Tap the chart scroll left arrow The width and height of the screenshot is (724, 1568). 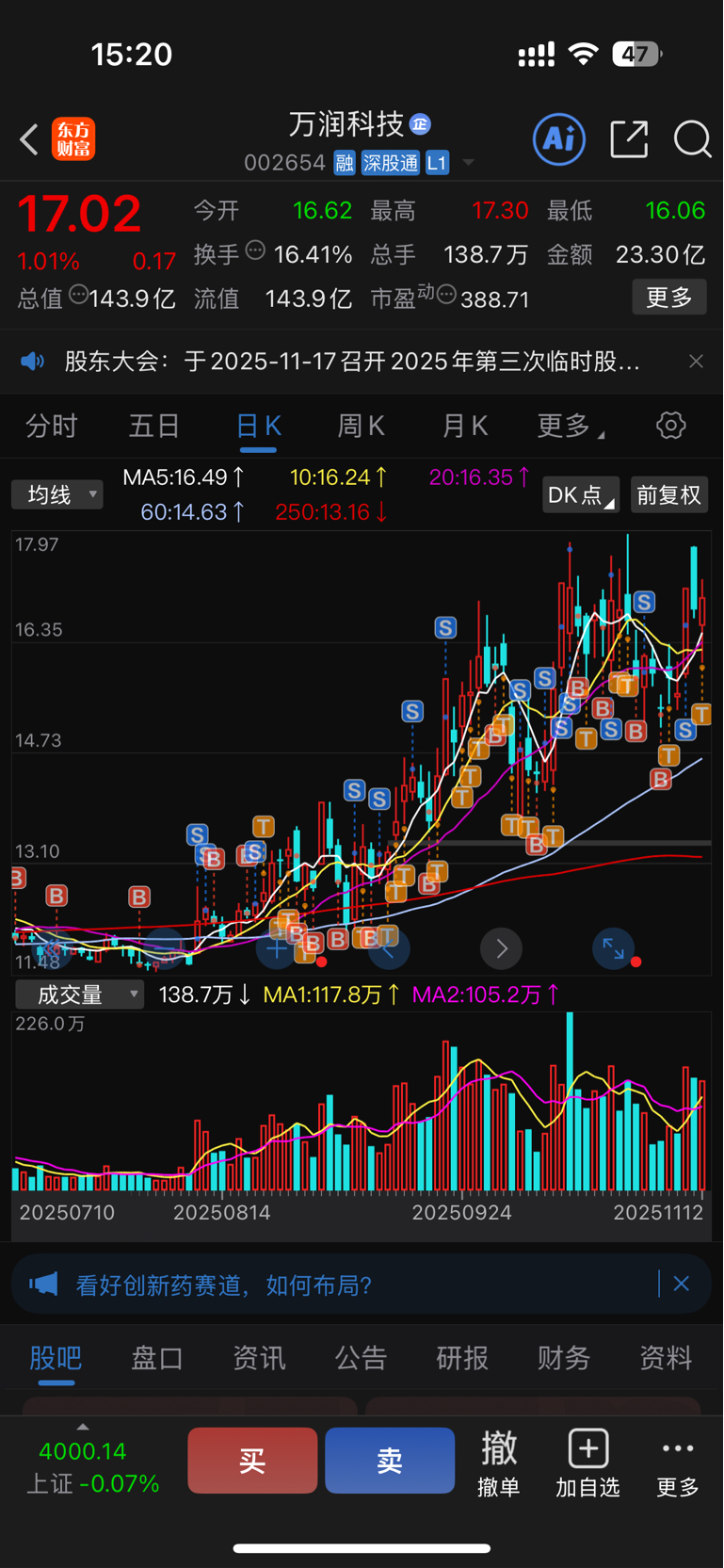coord(389,948)
